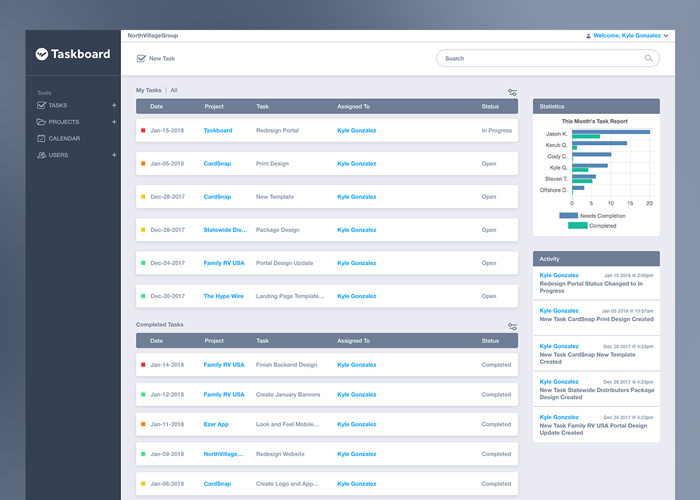Open the Calendar icon in sidebar
The width and height of the screenshot is (700, 500).
pos(42,138)
